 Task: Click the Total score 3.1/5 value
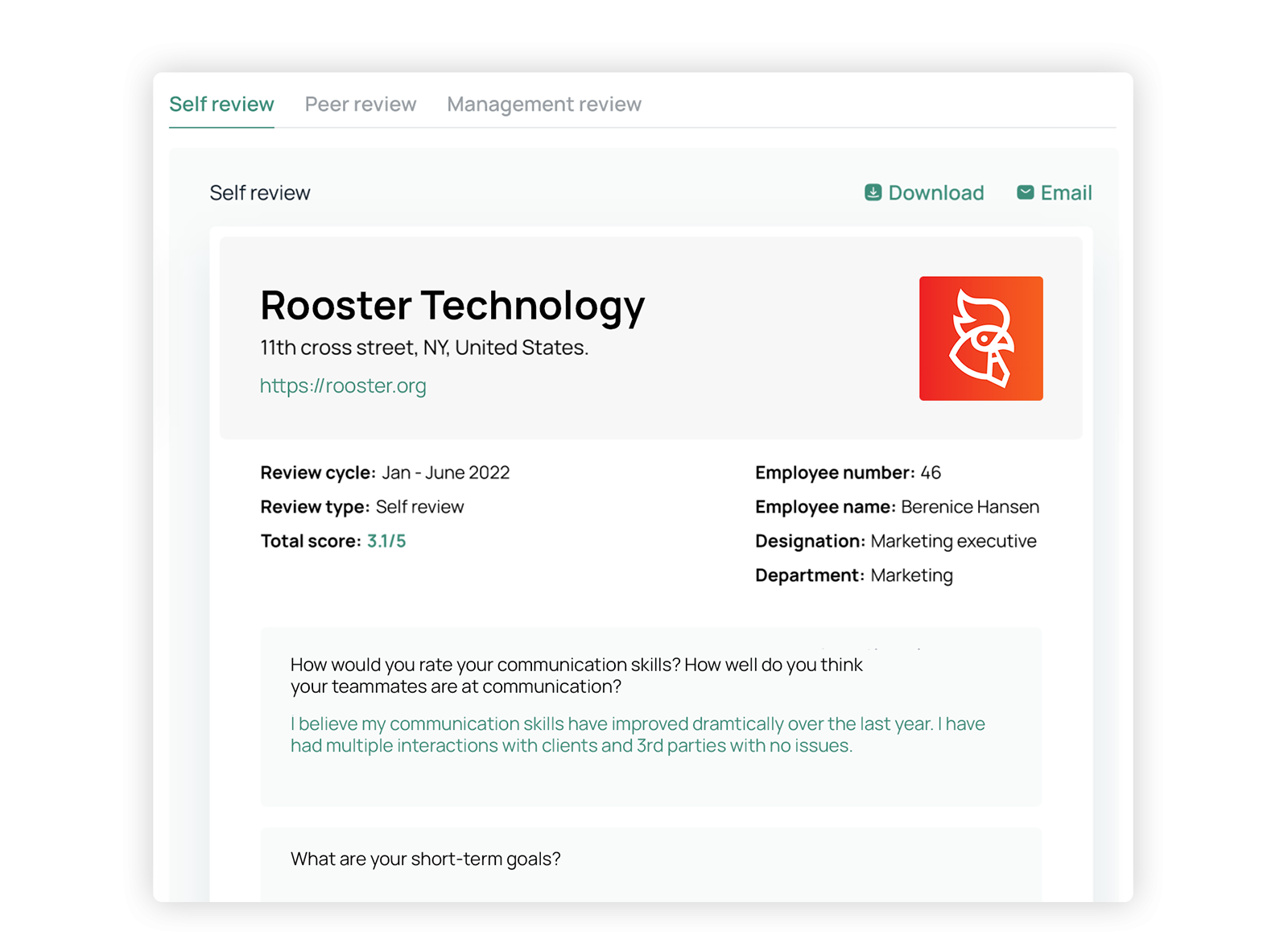tap(386, 541)
